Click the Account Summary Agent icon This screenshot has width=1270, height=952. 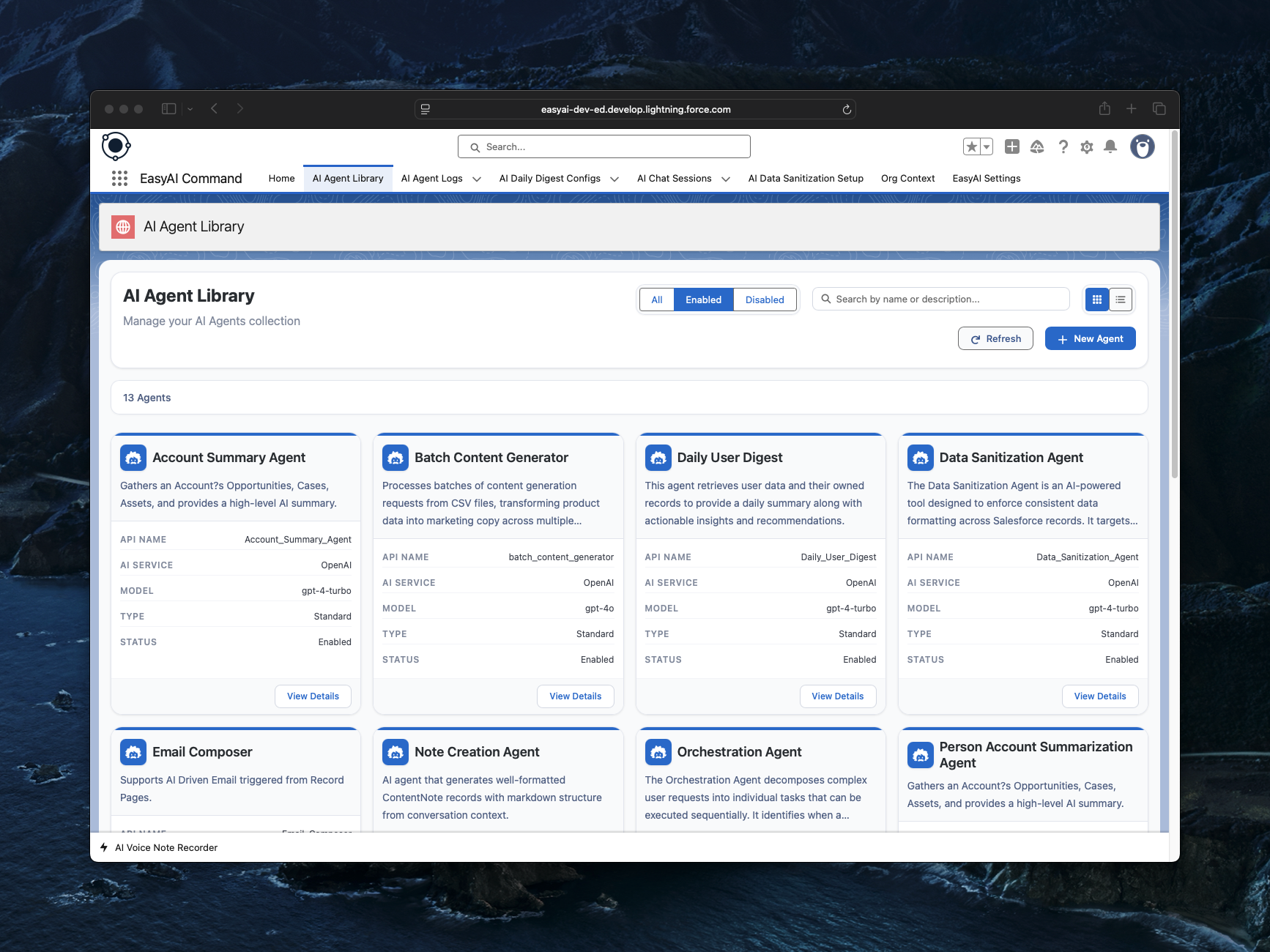click(x=133, y=458)
